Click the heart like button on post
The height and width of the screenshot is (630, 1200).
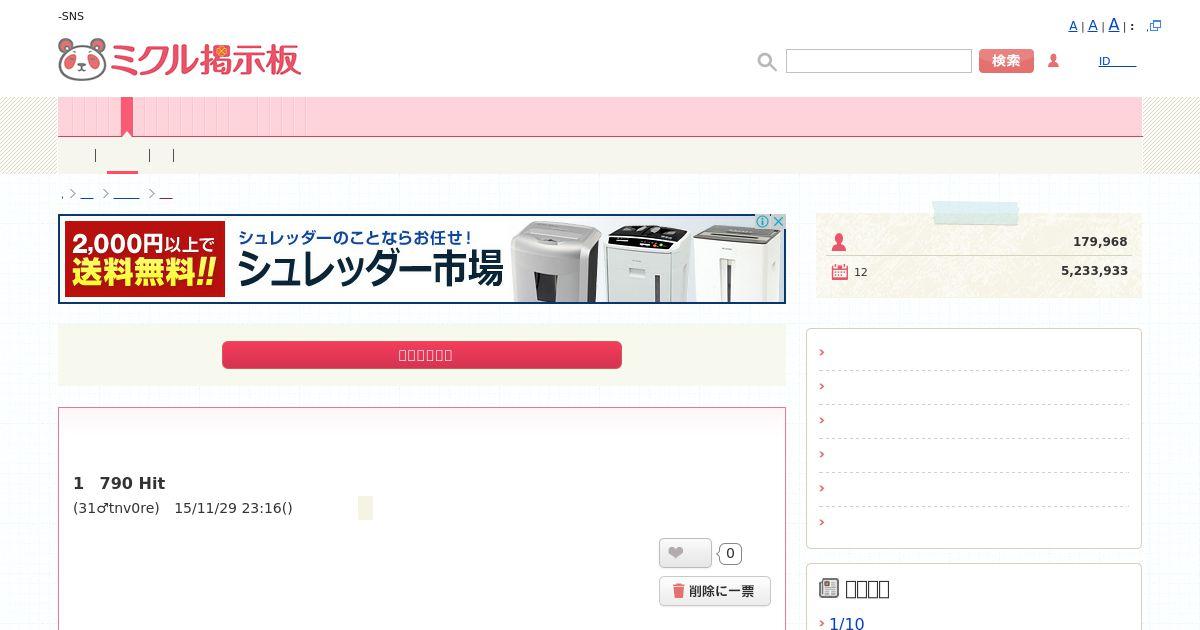[x=685, y=553]
